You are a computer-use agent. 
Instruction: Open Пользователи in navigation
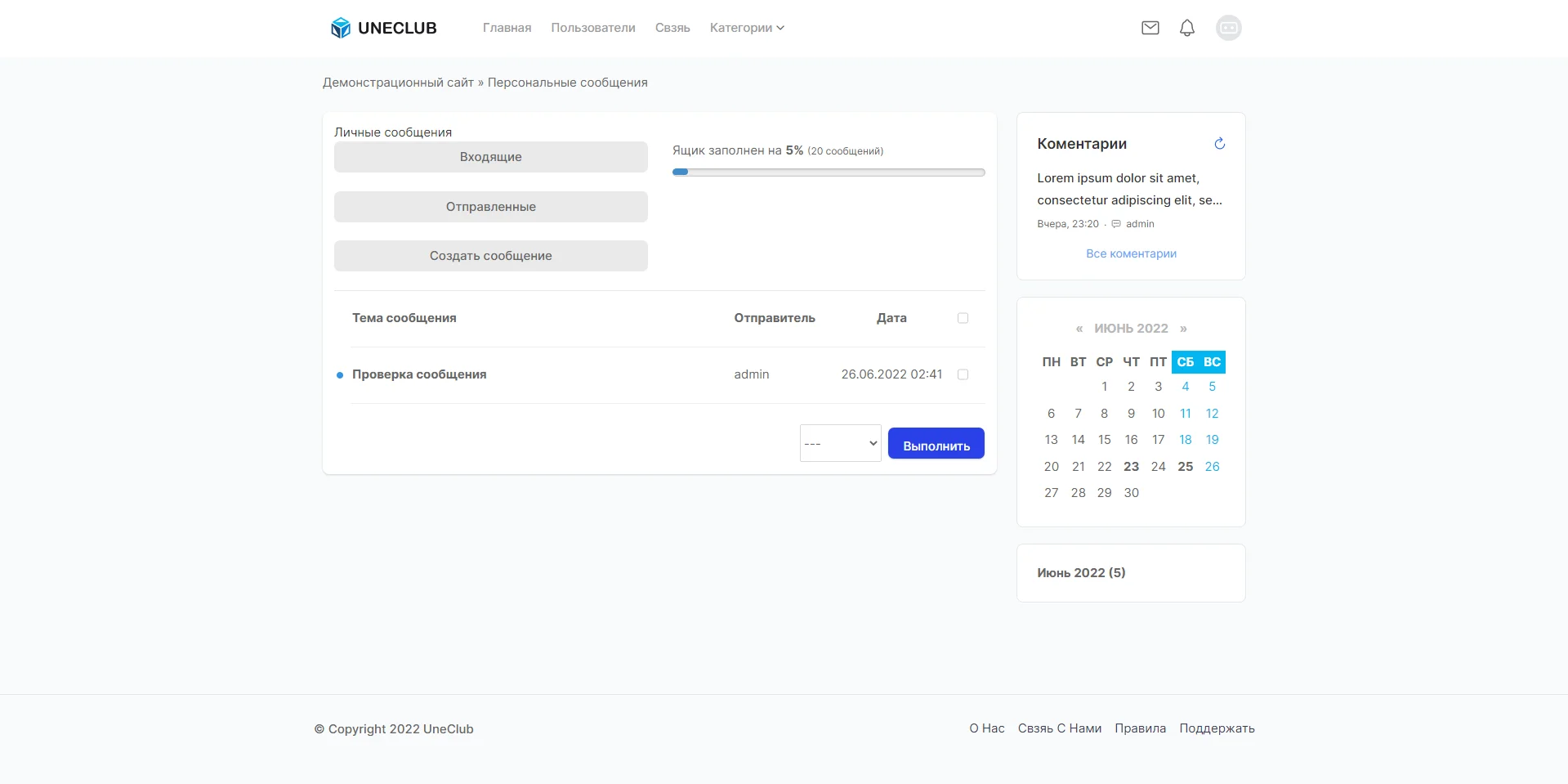(x=592, y=28)
